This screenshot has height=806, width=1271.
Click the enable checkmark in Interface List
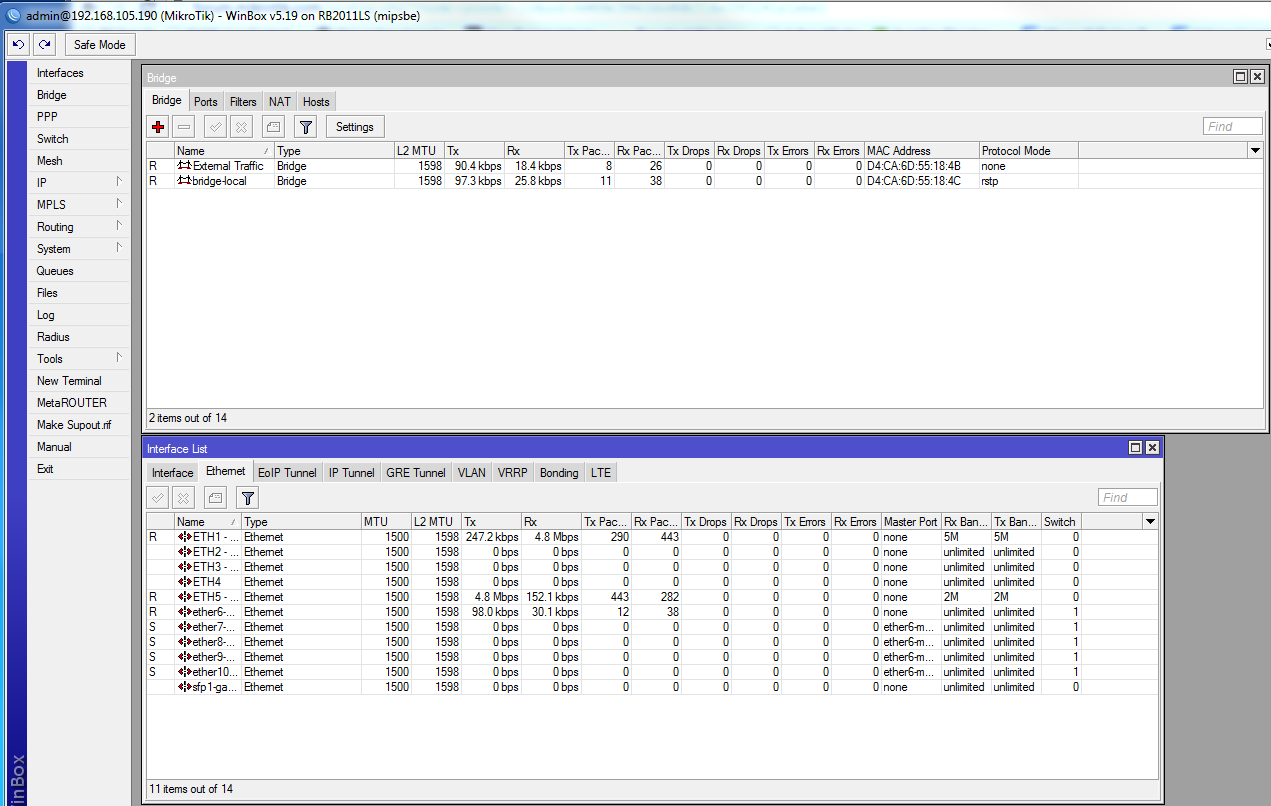click(x=158, y=497)
